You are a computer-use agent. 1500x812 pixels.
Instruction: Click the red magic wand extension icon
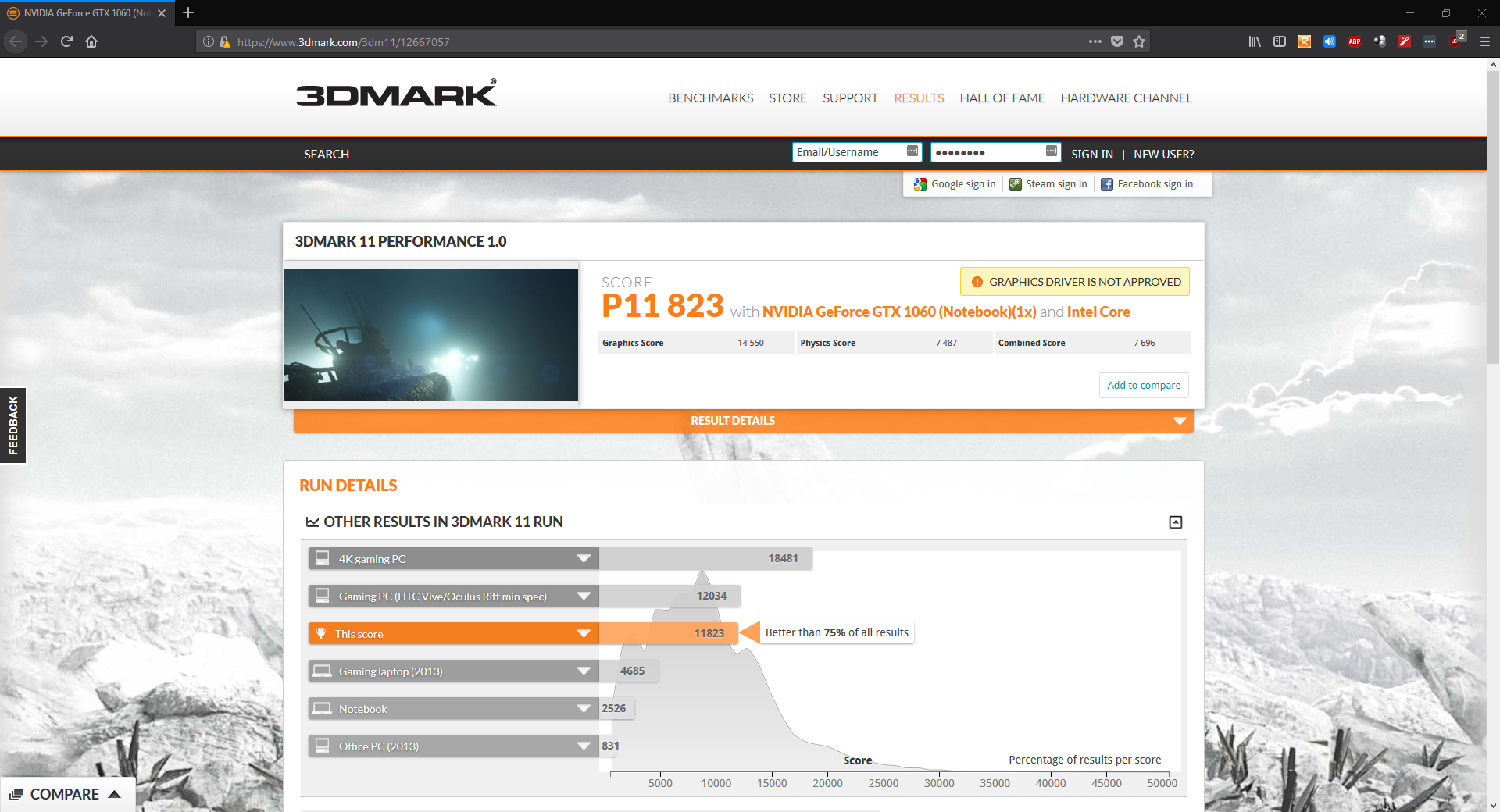point(1405,41)
